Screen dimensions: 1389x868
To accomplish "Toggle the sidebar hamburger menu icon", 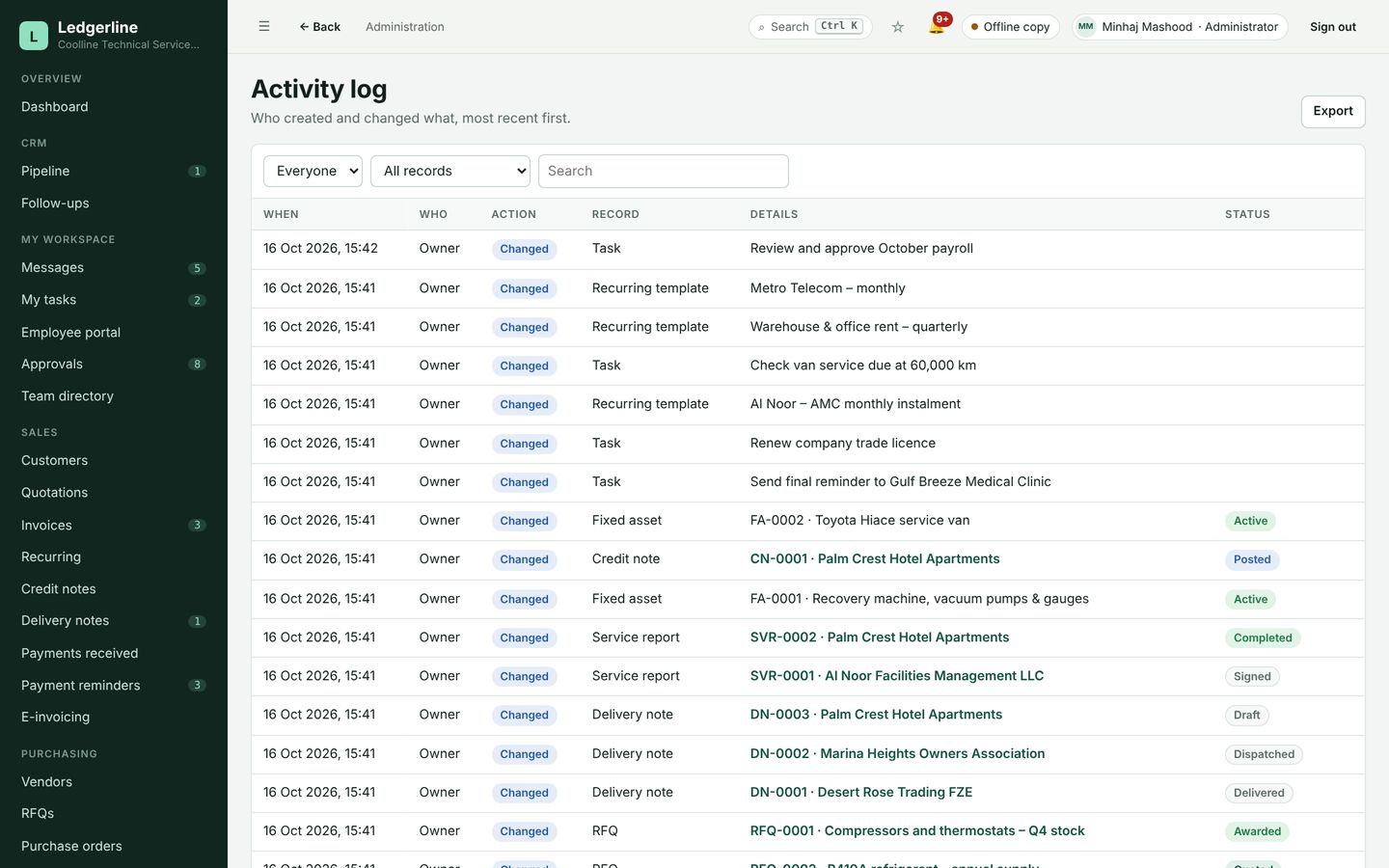I will [264, 27].
